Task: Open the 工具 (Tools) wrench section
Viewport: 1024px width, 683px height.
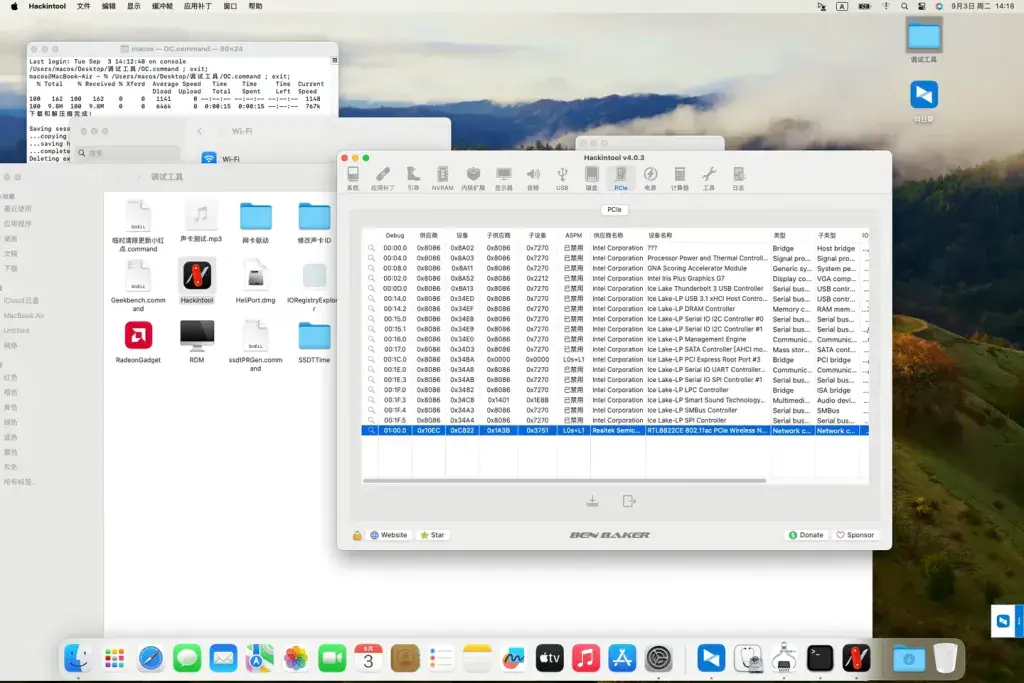Action: (x=709, y=178)
